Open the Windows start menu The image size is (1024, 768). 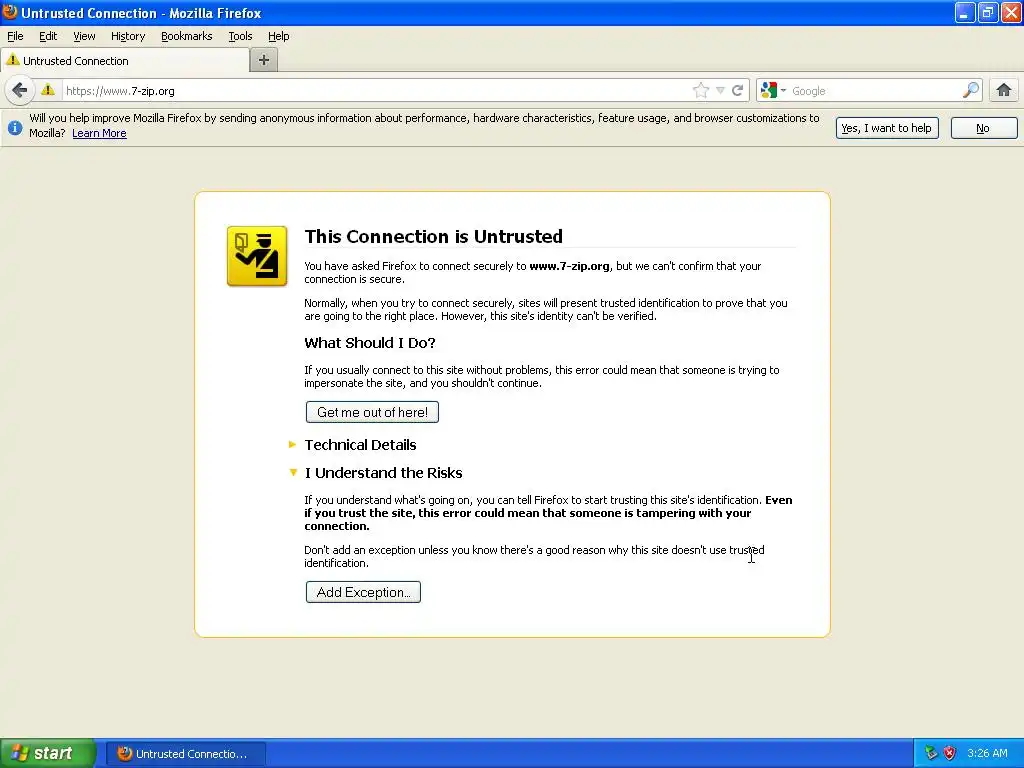click(x=48, y=753)
